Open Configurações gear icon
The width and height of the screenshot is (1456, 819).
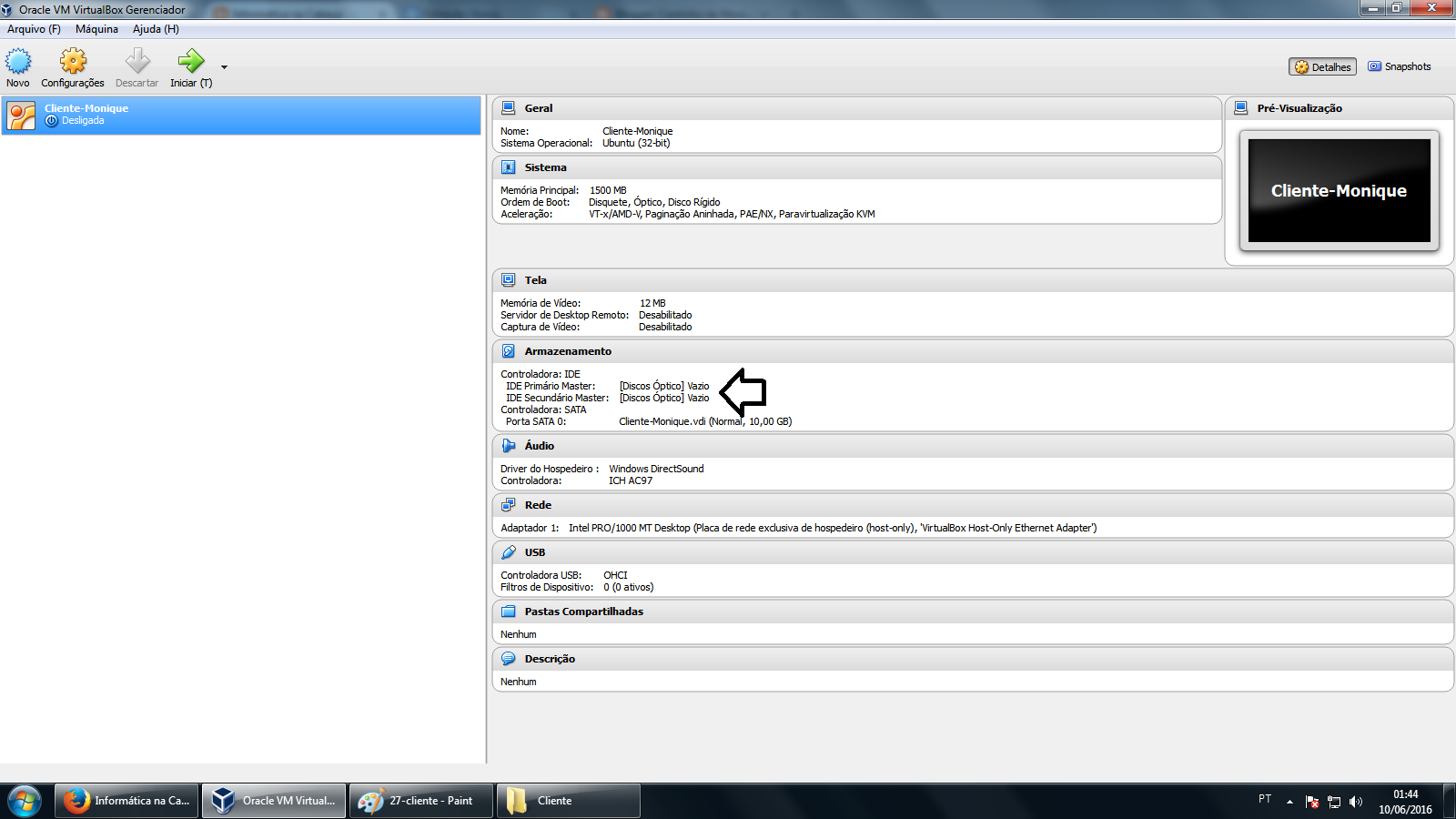(73, 62)
